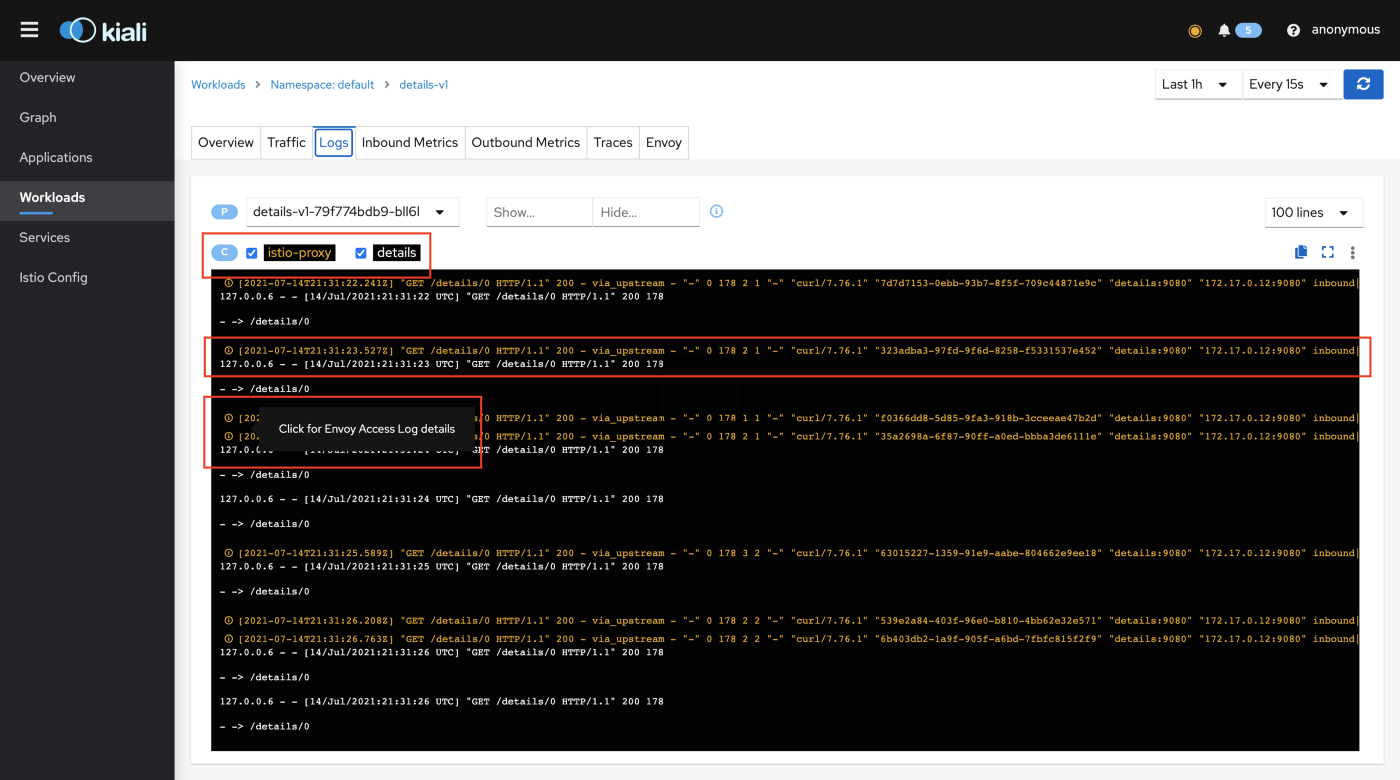
Task: Click the Show... filter input
Action: point(540,212)
